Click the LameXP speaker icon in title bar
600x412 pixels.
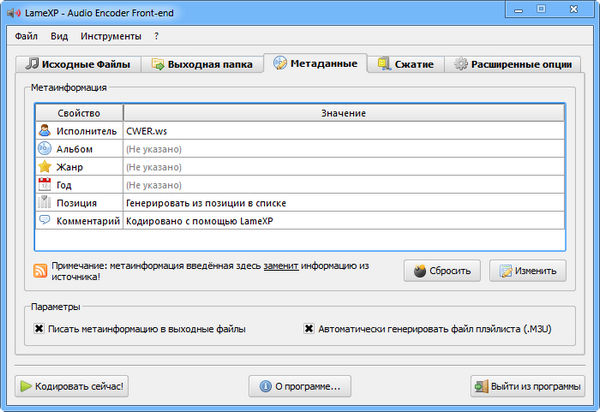[14, 13]
